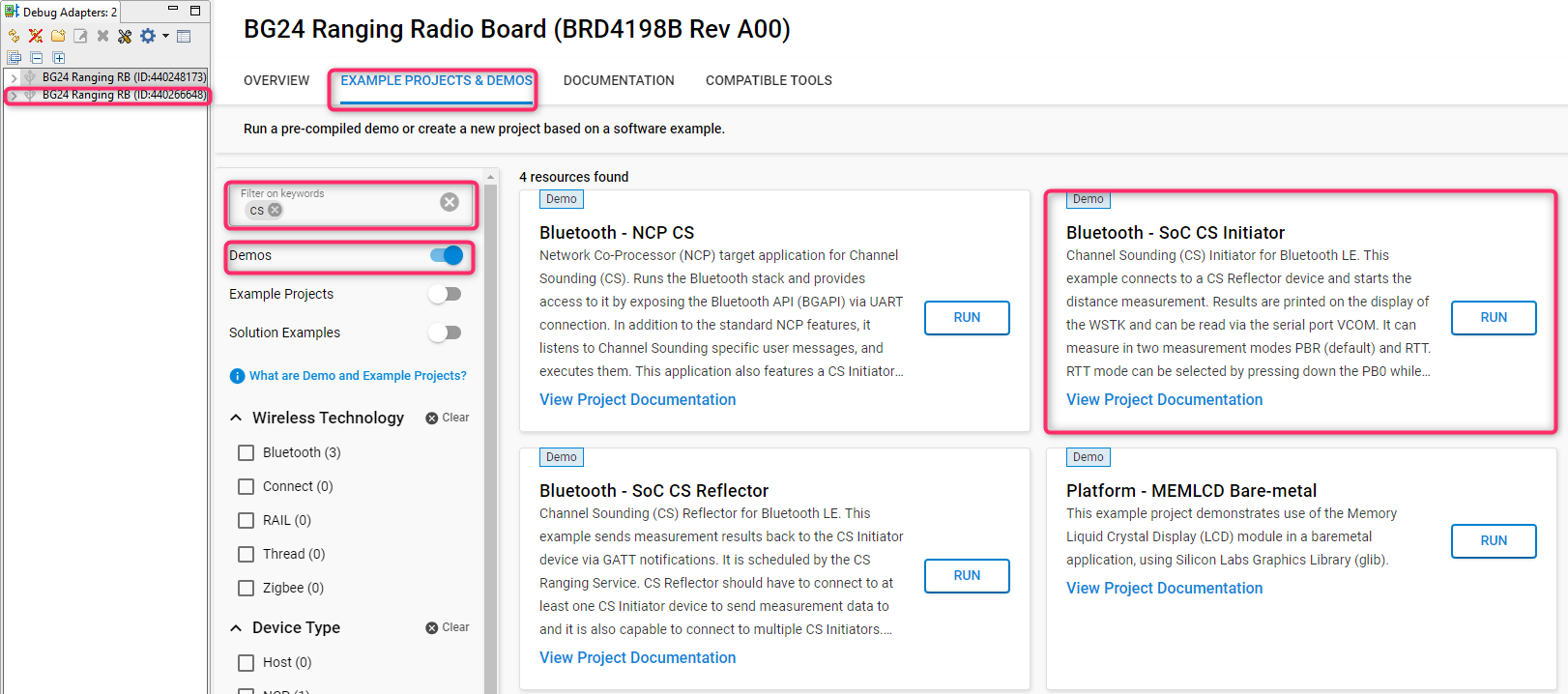This screenshot has height=694, width=1568.
Task: Open 'What are Demo and Example Projects?' link
Action: 358,376
